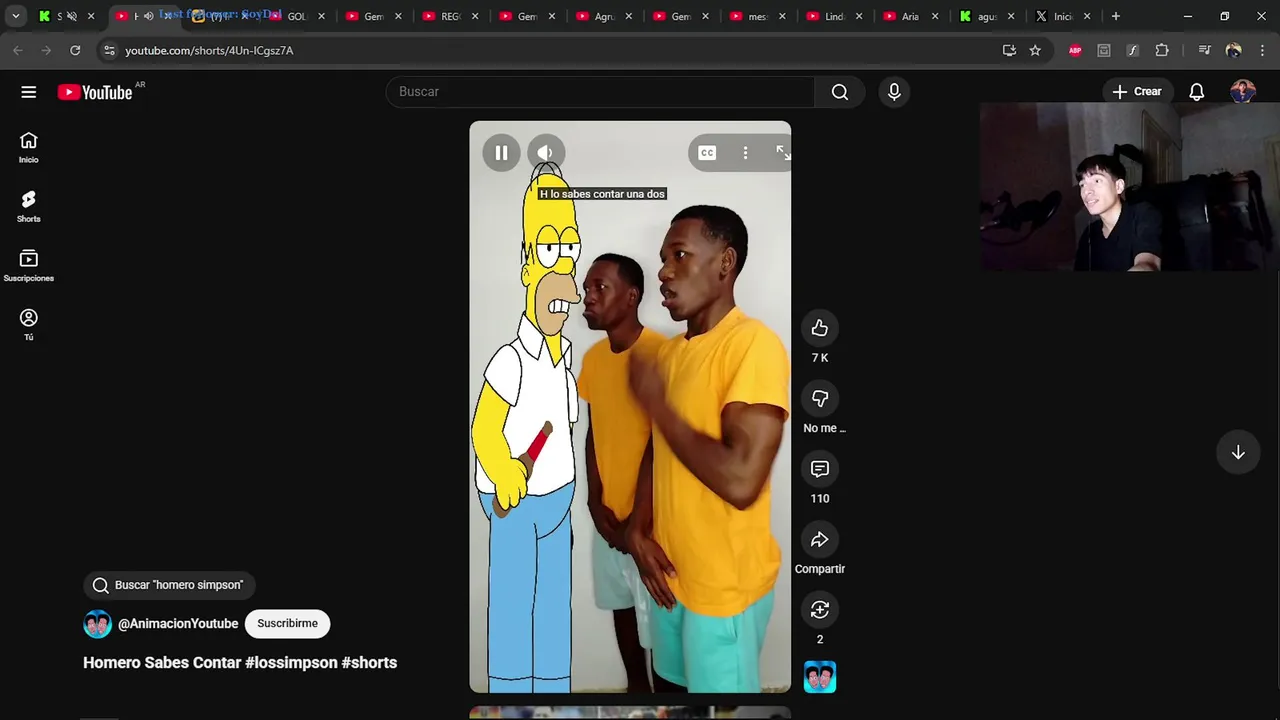Share the short via Compartir
The width and height of the screenshot is (1280, 720).
[820, 540]
